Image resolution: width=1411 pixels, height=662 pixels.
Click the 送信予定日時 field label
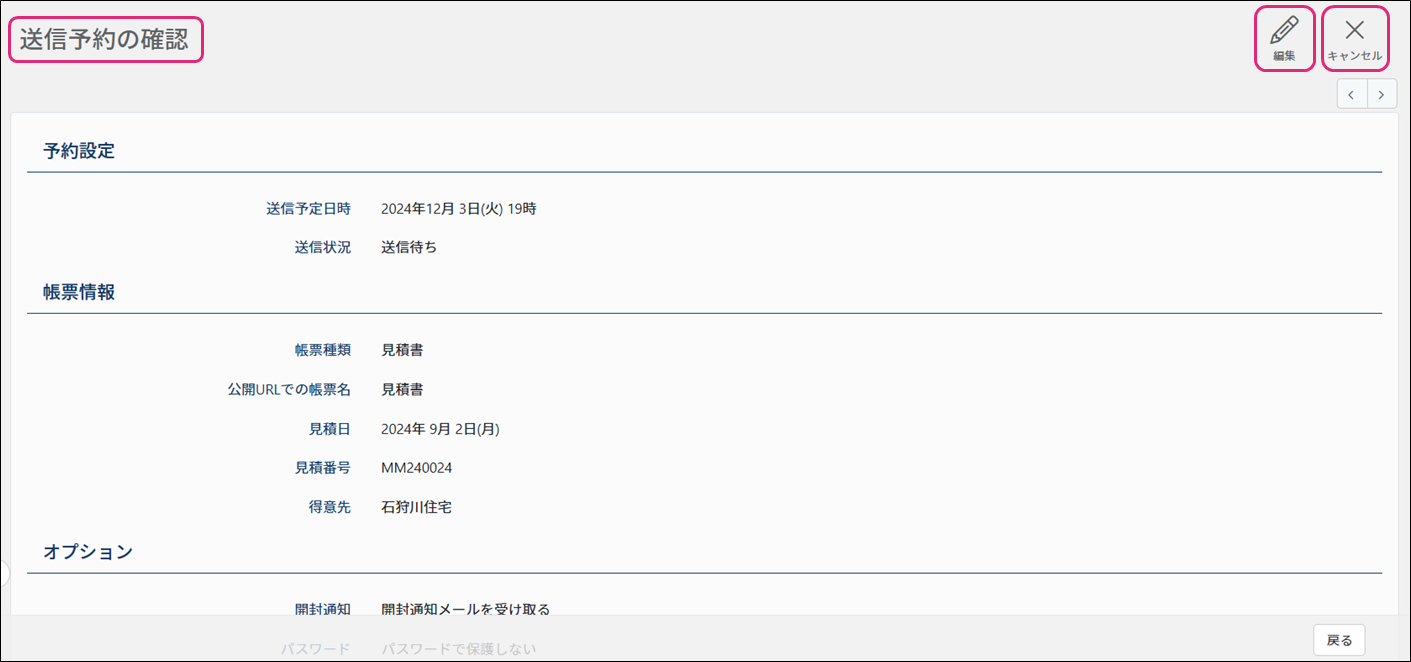[x=308, y=209]
